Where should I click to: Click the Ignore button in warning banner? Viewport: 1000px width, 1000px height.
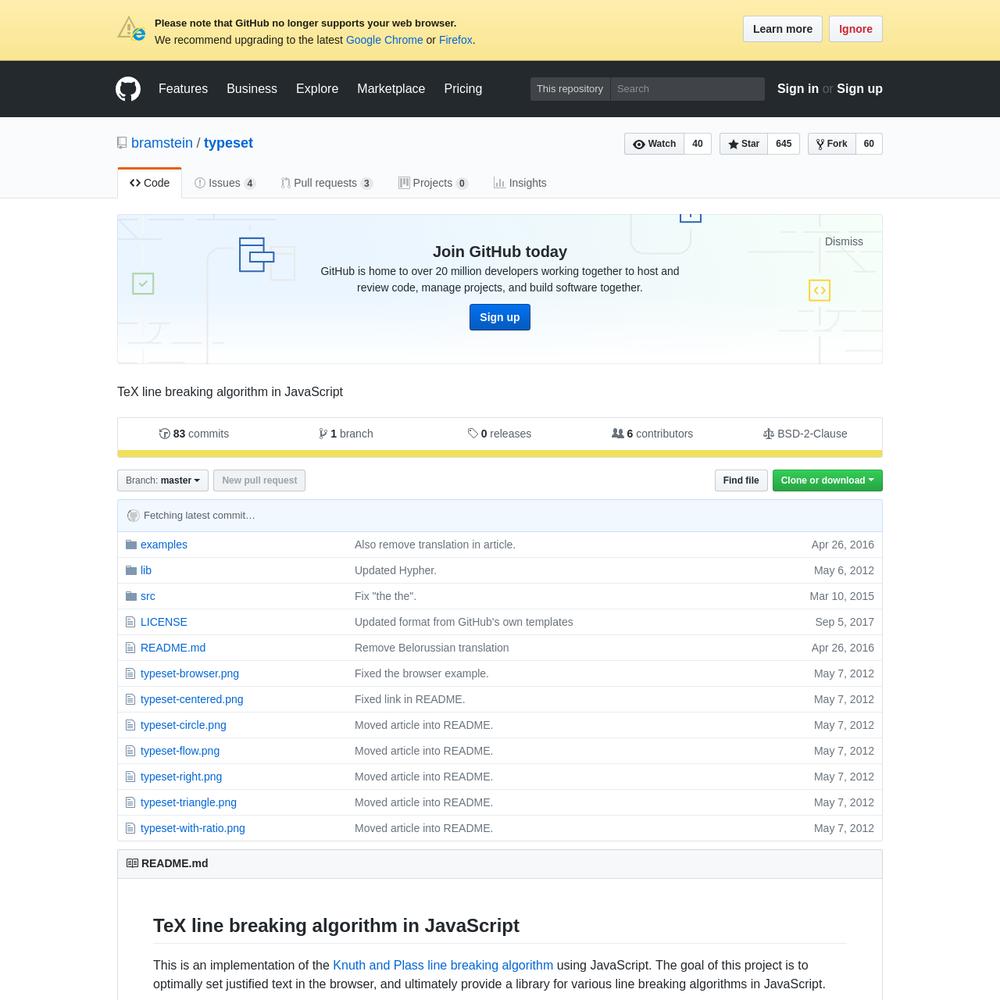click(855, 29)
